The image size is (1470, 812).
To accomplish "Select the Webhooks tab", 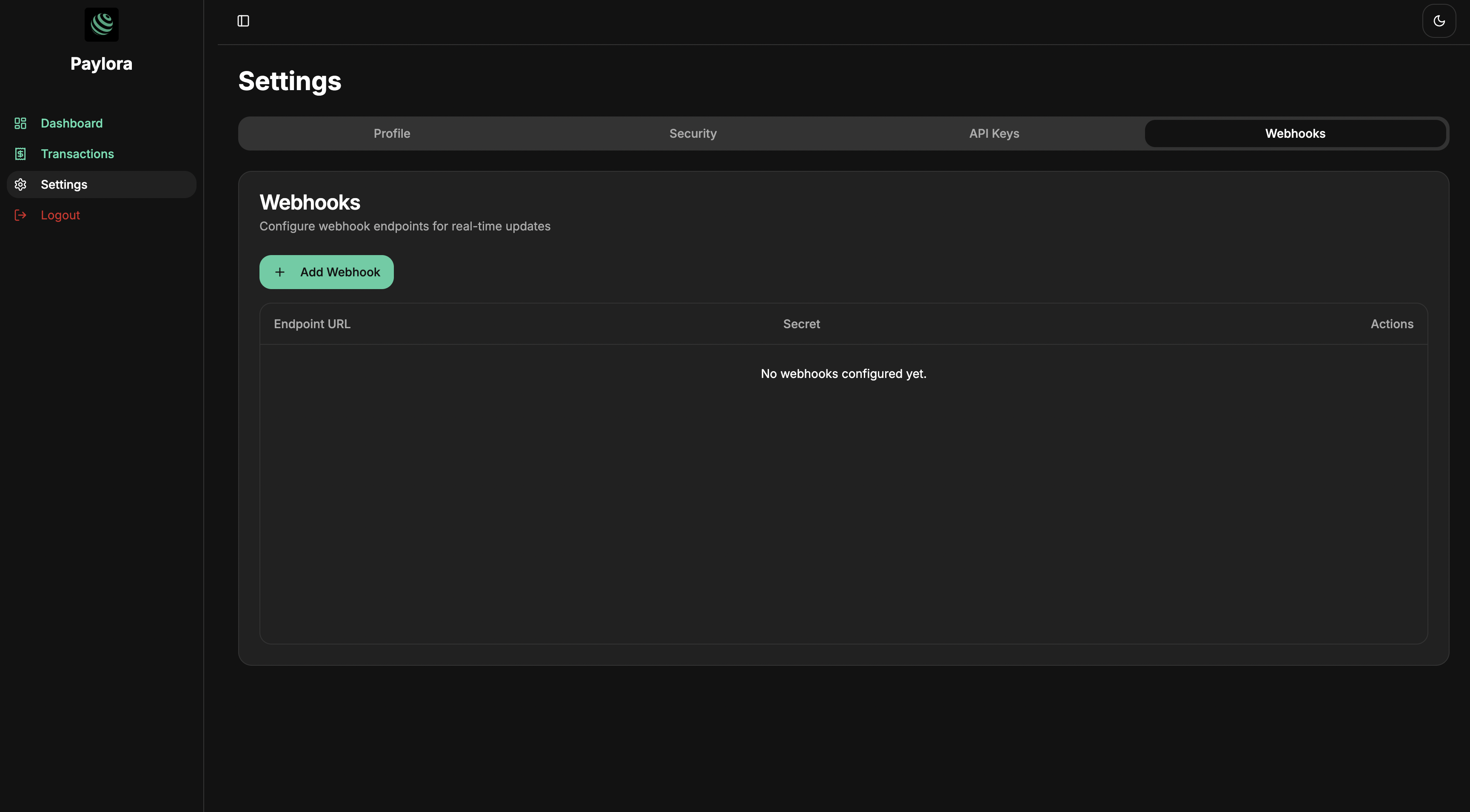I will [1295, 133].
